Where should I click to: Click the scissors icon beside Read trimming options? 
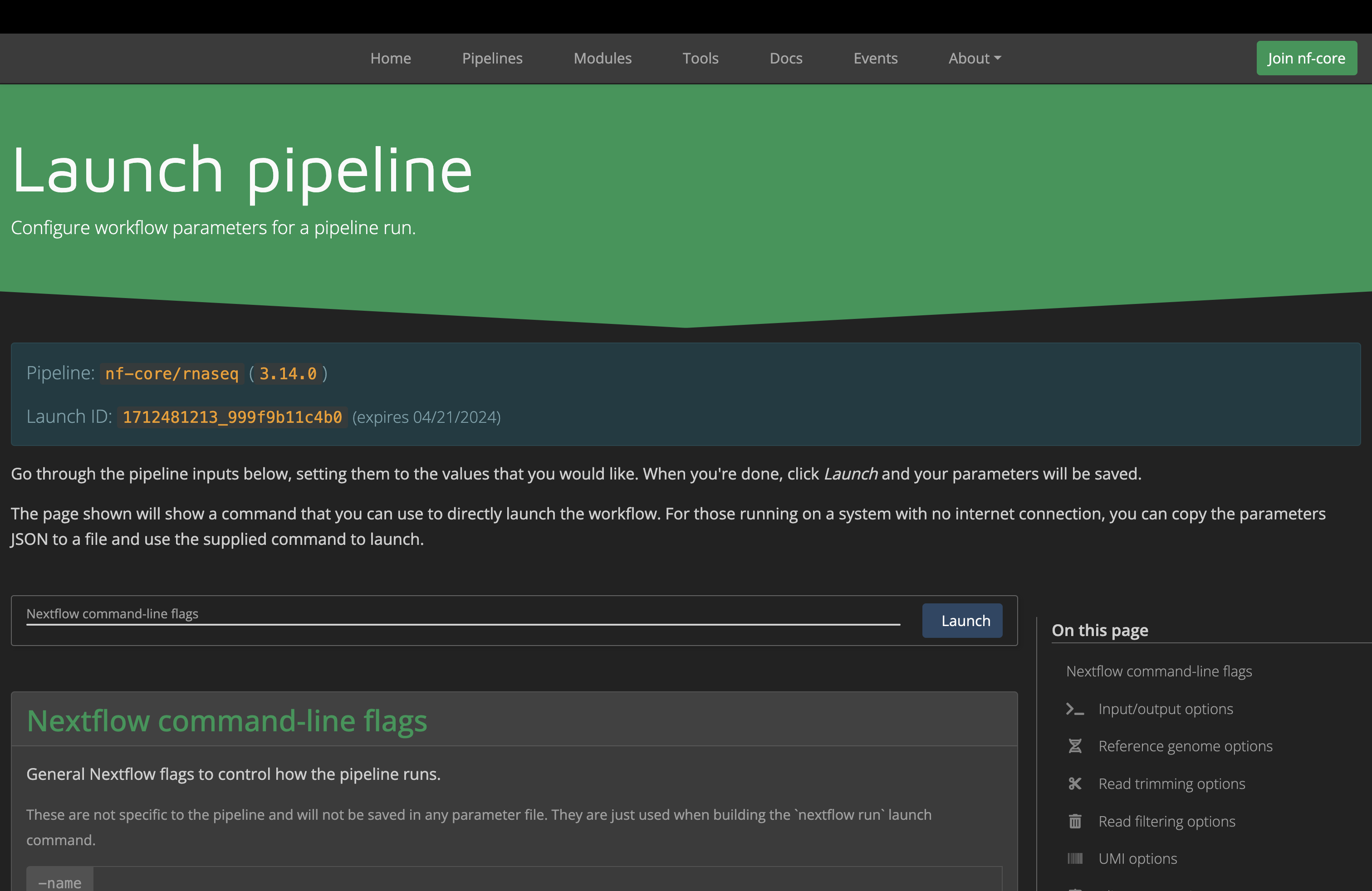(x=1074, y=784)
